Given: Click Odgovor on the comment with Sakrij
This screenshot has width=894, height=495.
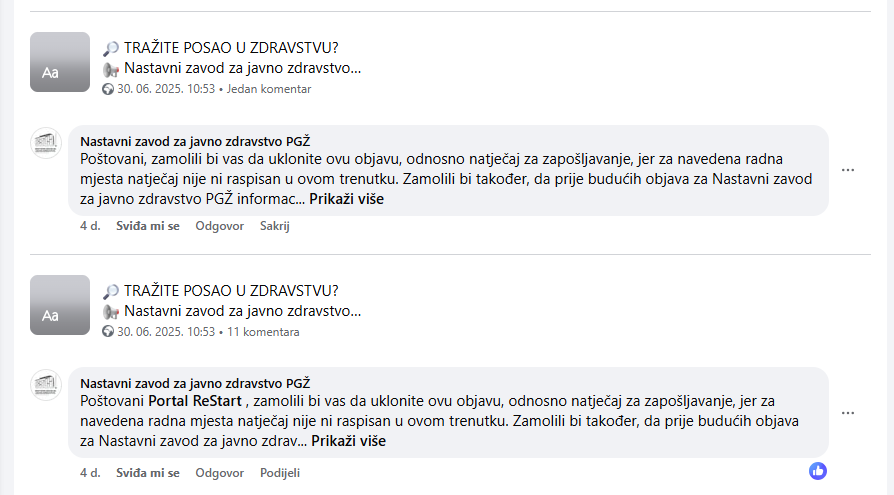Looking at the screenshot, I should [220, 226].
